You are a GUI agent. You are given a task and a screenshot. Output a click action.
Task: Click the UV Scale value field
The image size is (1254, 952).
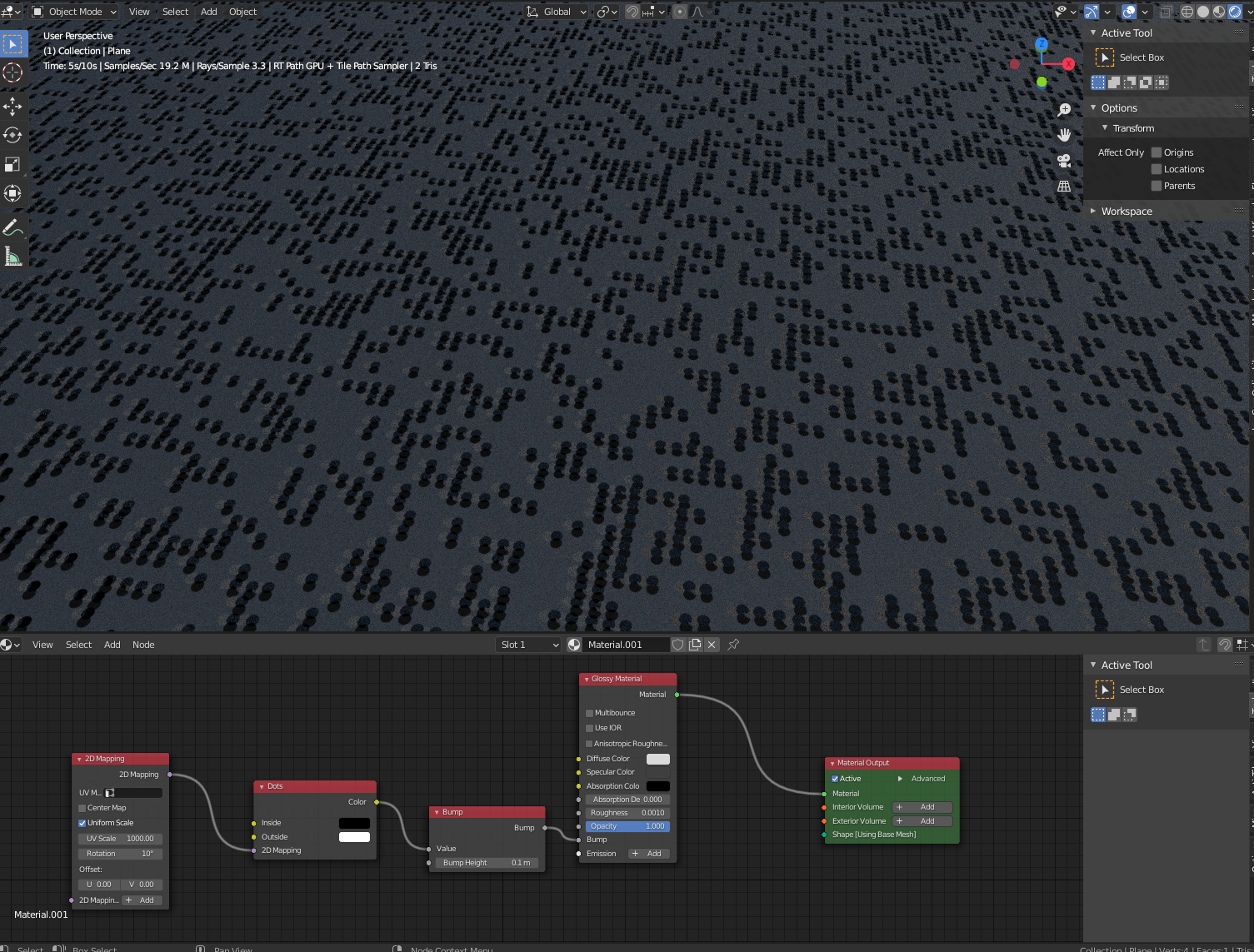120,839
